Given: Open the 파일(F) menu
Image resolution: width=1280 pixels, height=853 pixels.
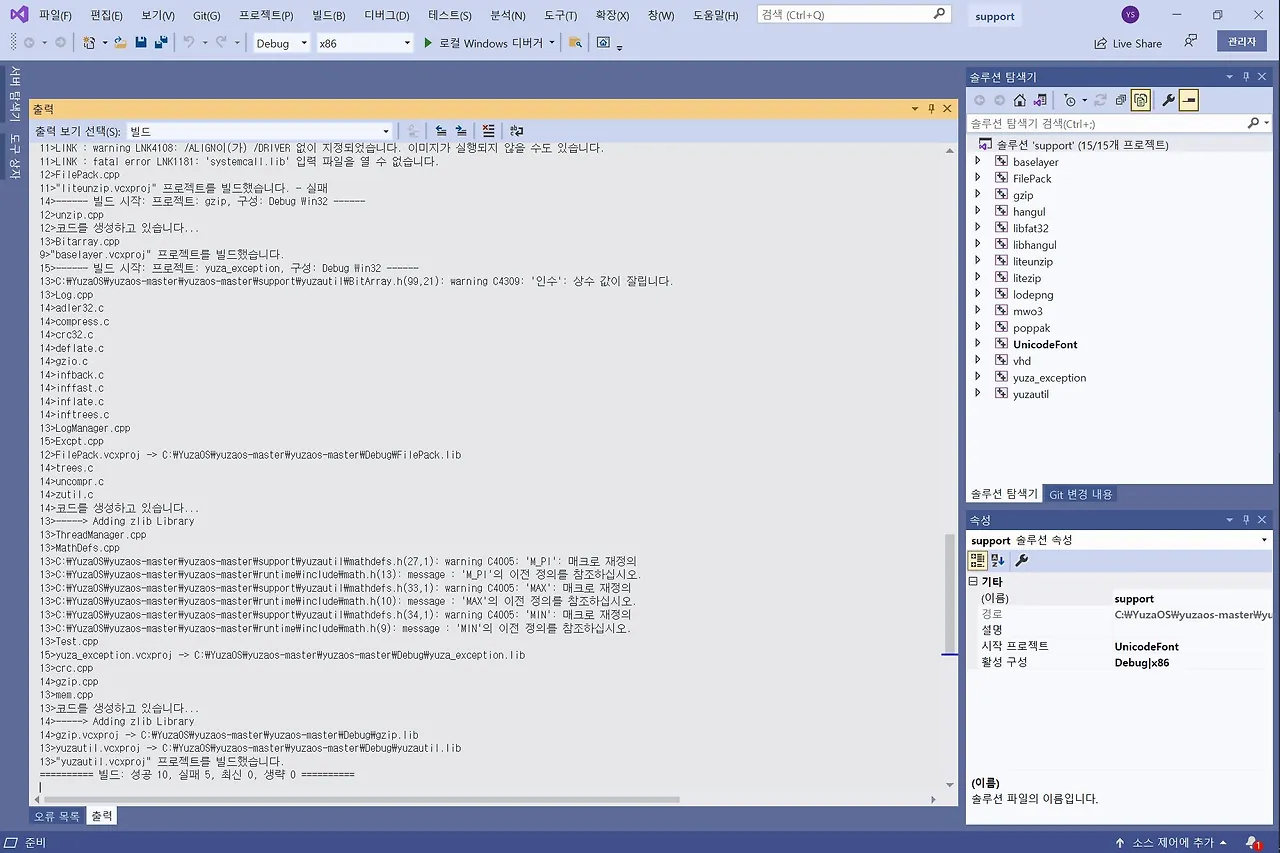Looking at the screenshot, I should coord(55,15).
